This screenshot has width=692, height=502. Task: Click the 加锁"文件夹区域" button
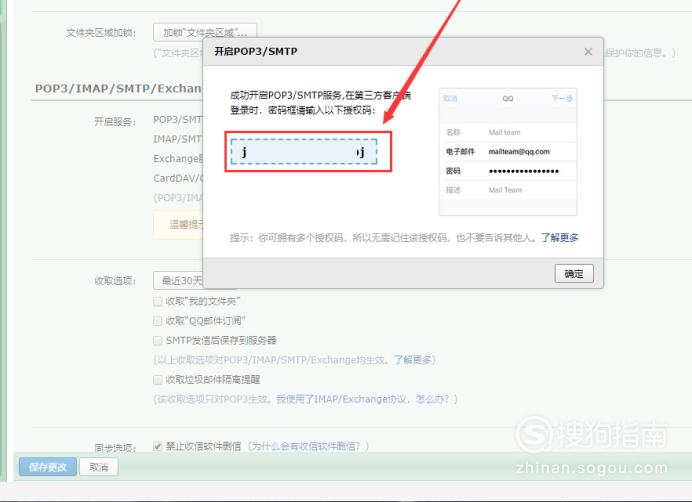pyautogui.click(x=205, y=32)
